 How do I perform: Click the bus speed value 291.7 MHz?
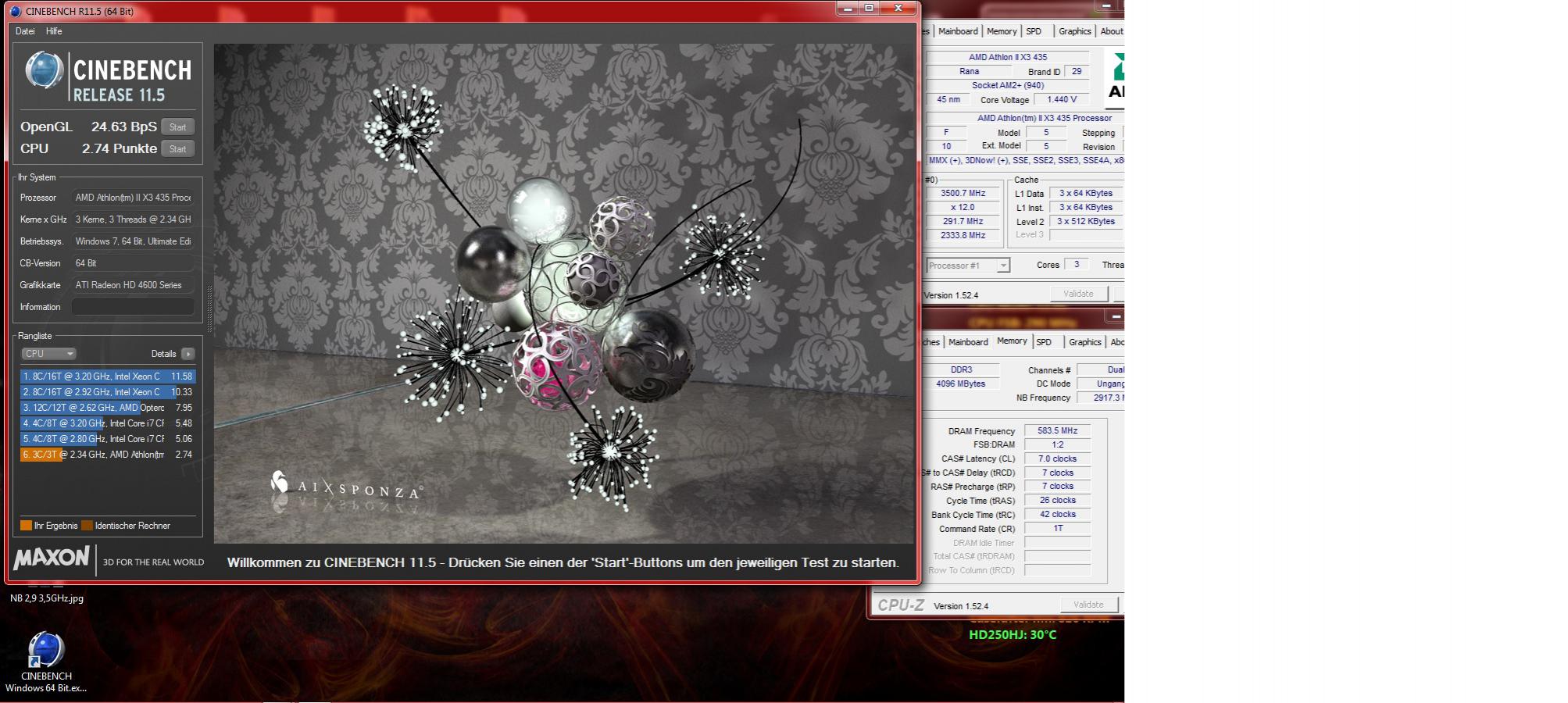[x=963, y=221]
